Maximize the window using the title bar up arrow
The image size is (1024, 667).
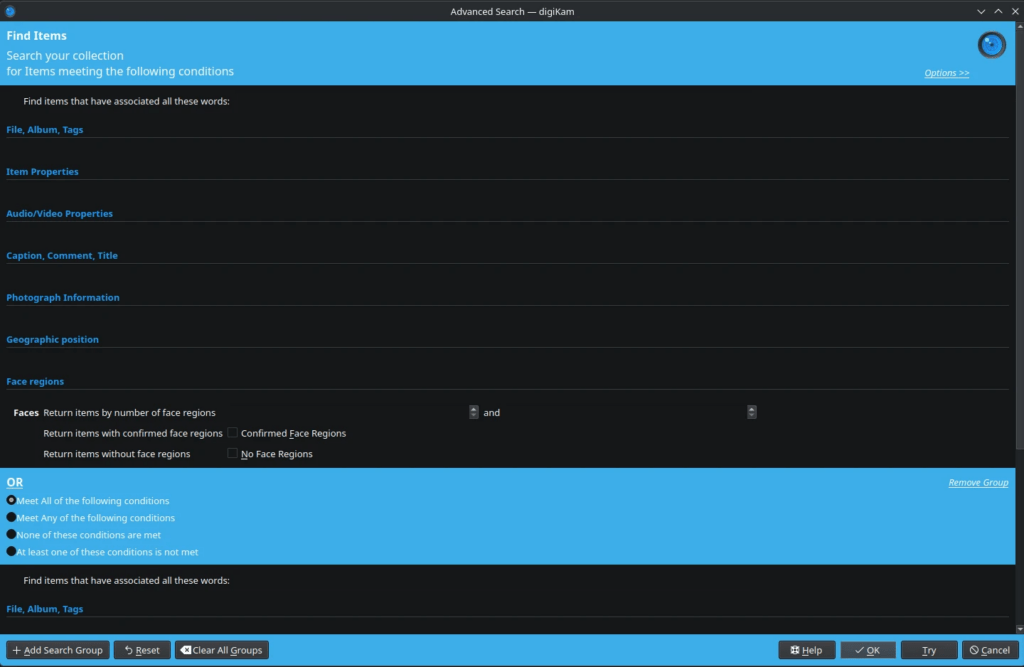tap(998, 11)
